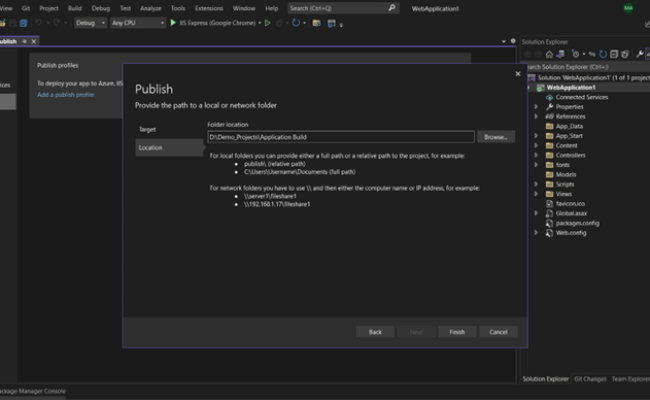Open the Any CPU platform dropdown

[x=138, y=23]
